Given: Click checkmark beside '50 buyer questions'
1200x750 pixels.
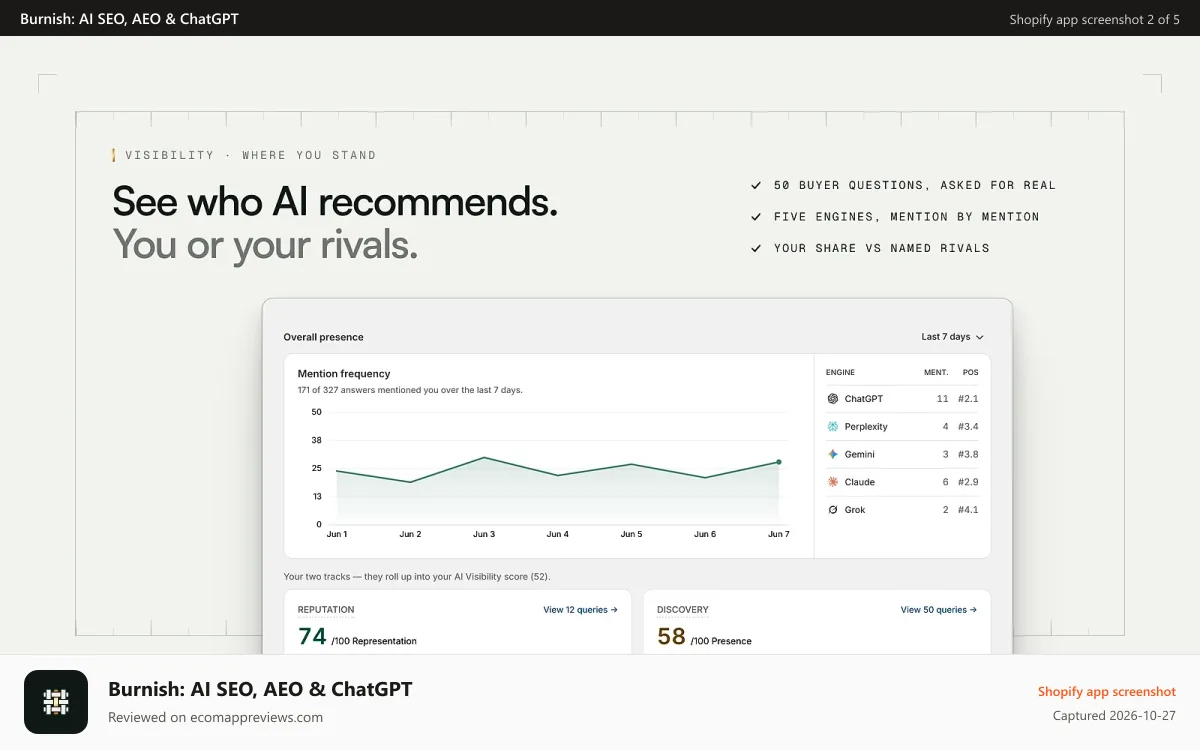Looking at the screenshot, I should coord(756,185).
